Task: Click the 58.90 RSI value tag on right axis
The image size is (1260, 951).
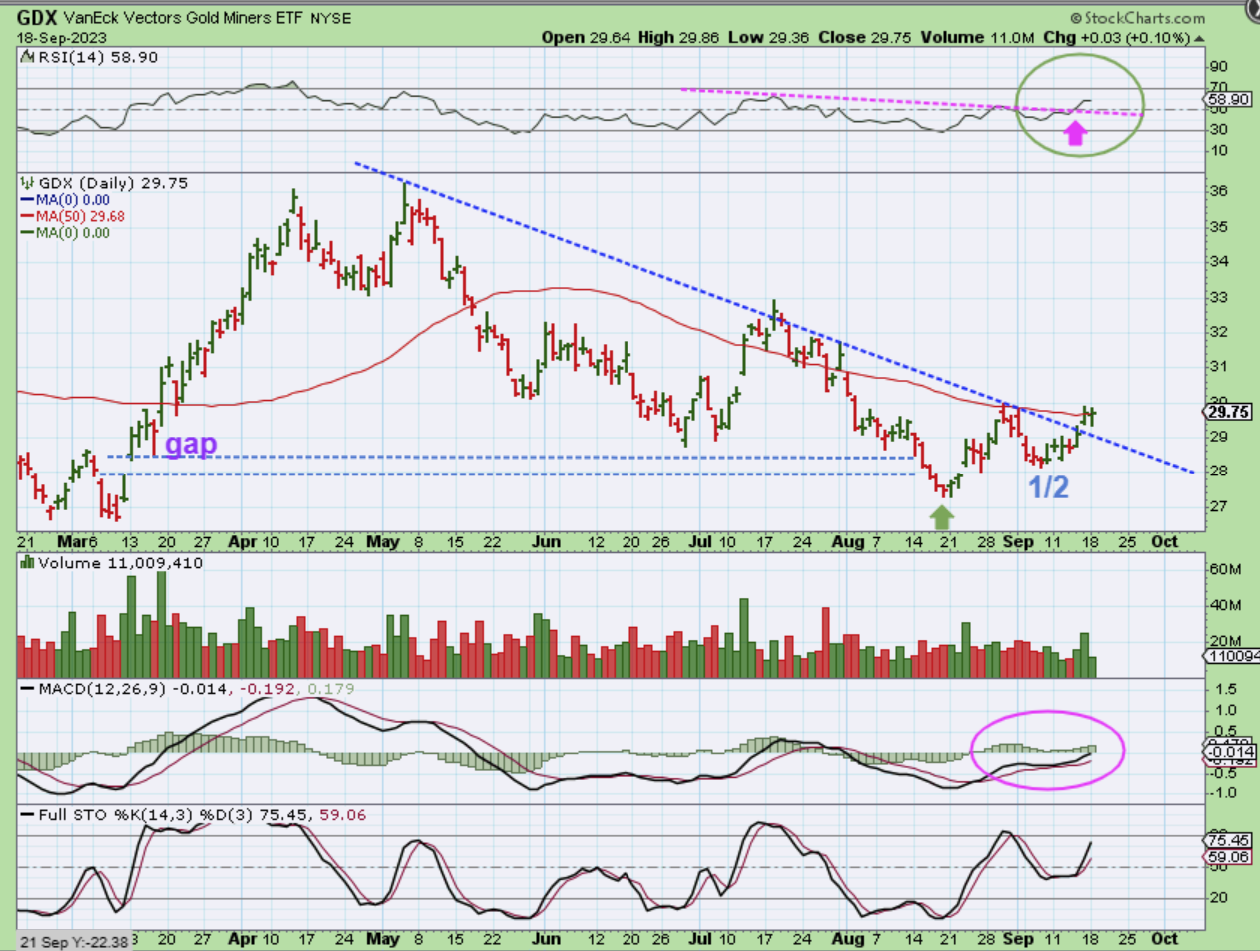Action: coord(1226,101)
